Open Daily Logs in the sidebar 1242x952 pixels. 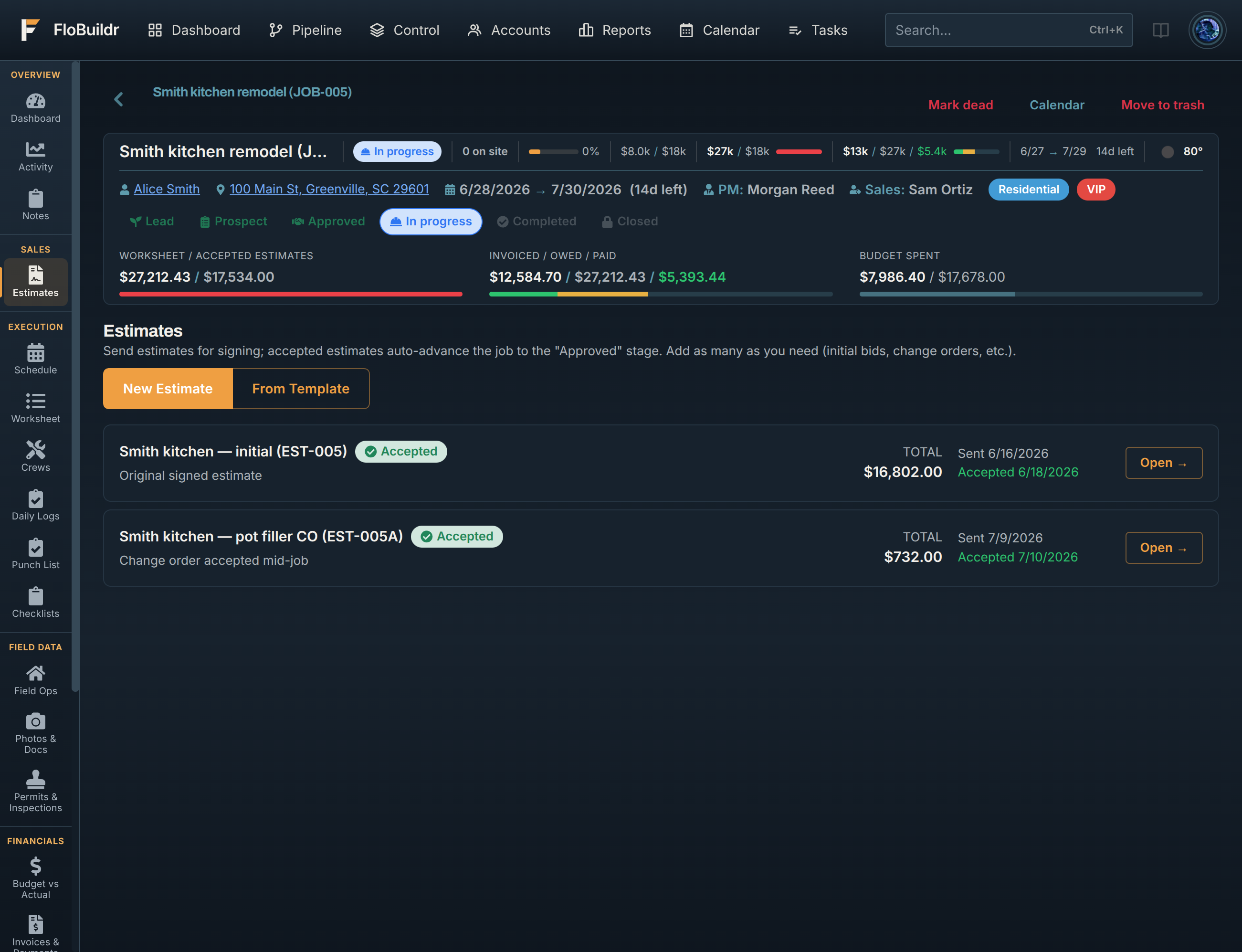point(35,506)
